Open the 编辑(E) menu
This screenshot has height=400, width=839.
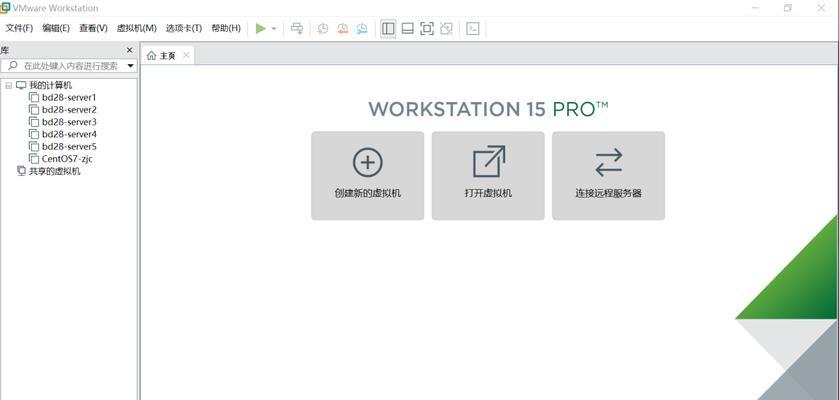[x=56, y=28]
